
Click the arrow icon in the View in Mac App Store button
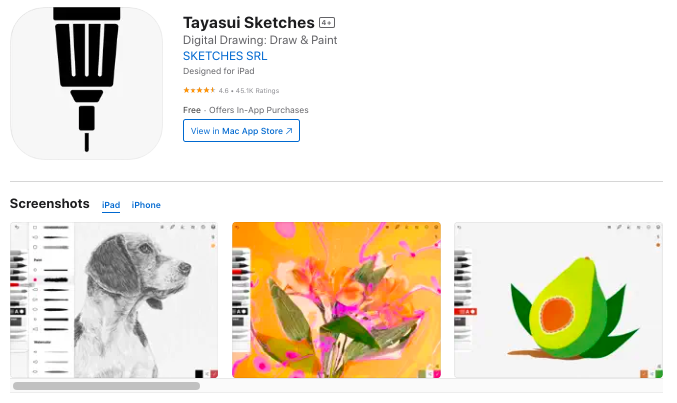[x=289, y=131]
